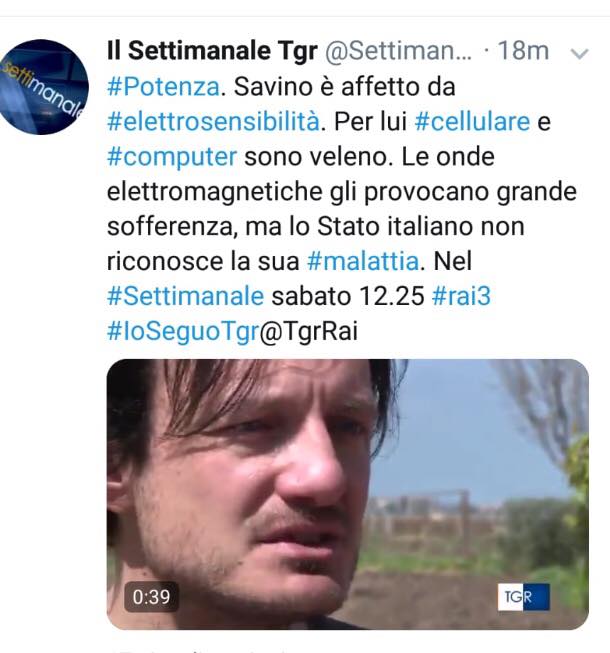The height and width of the screenshot is (653, 610).
Task: Open the #elettrosensibilità hashtag
Action: (214, 122)
